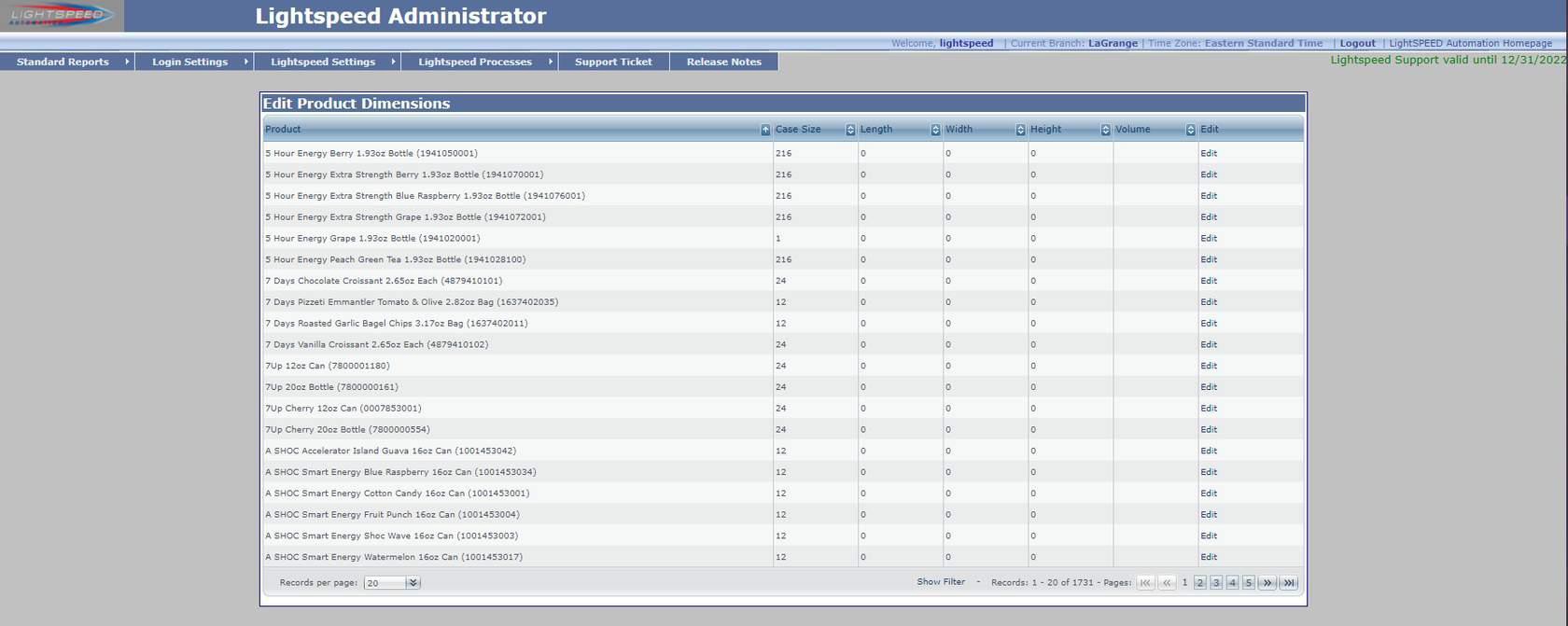Go to page 4 of records
This screenshot has width=1568, height=626.
point(1232,583)
